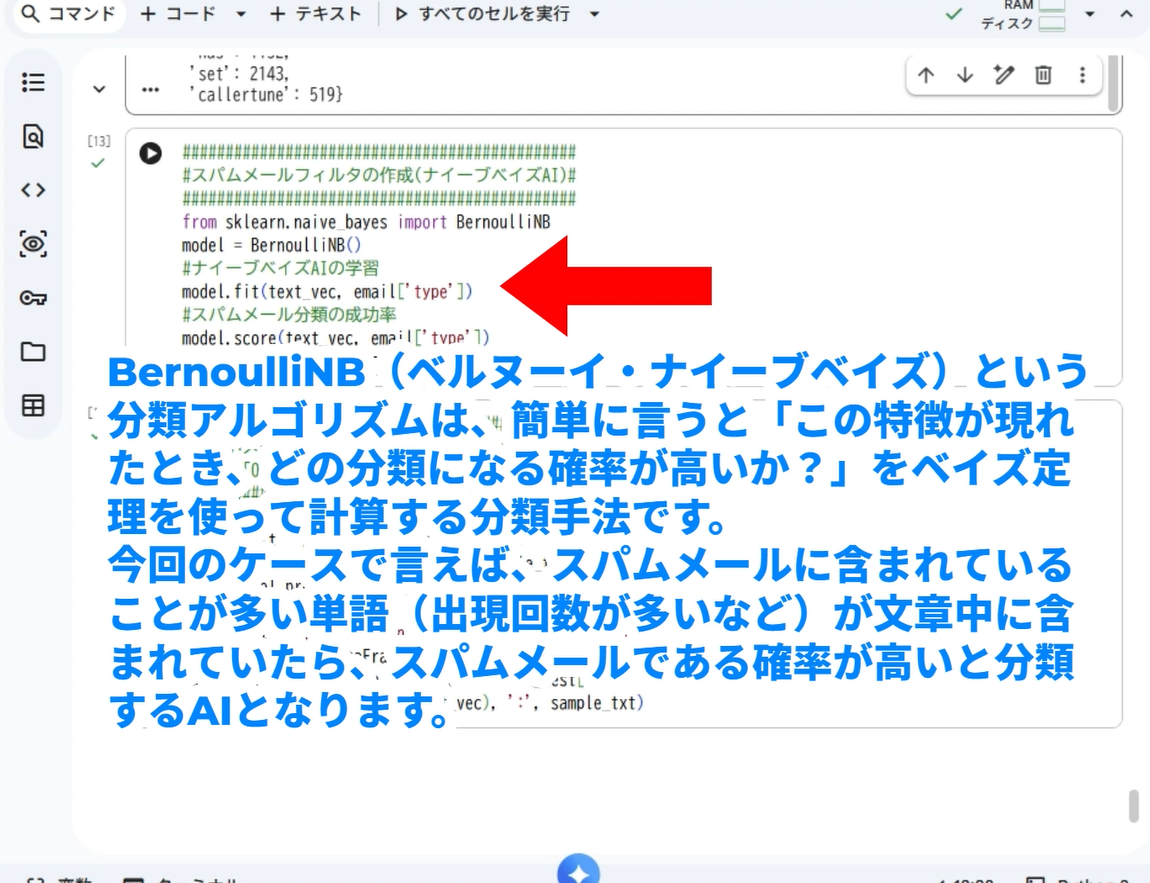Viewport: 1150px width, 883px height.
Task: Click 'callertune': 519 output text
Action: [x=266, y=95]
